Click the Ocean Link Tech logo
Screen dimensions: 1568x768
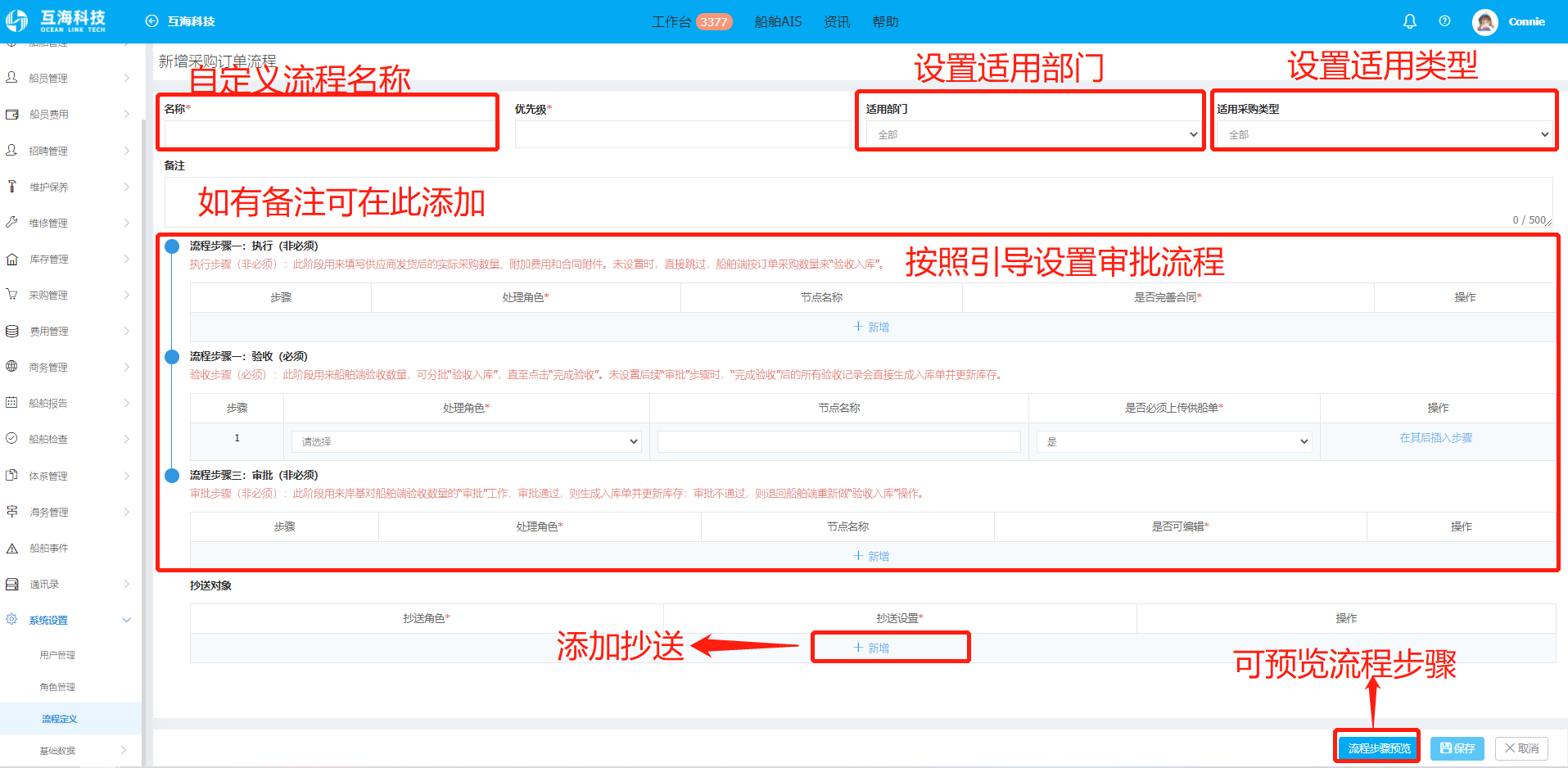pos(56,20)
